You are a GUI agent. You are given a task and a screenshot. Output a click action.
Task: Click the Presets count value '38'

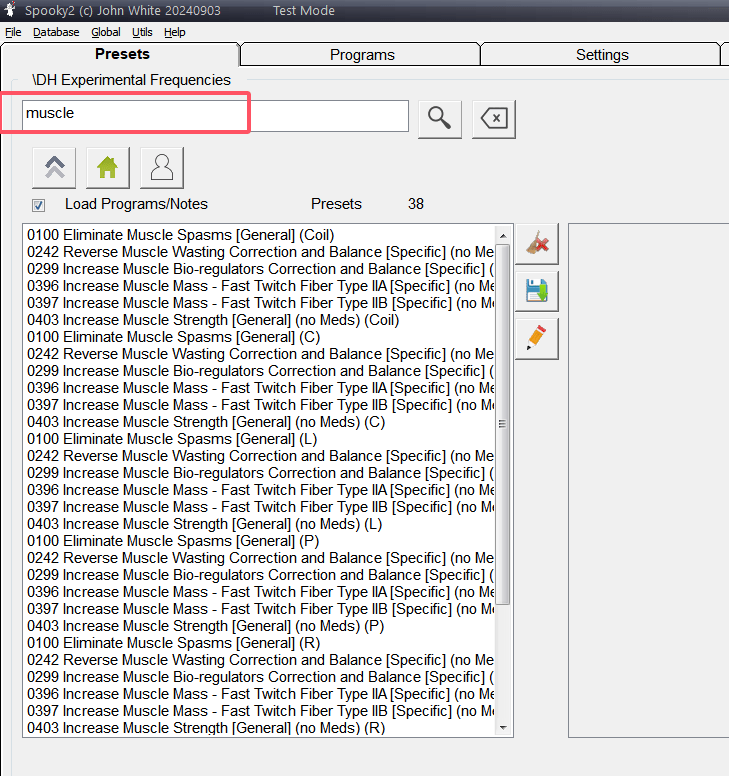pos(416,204)
